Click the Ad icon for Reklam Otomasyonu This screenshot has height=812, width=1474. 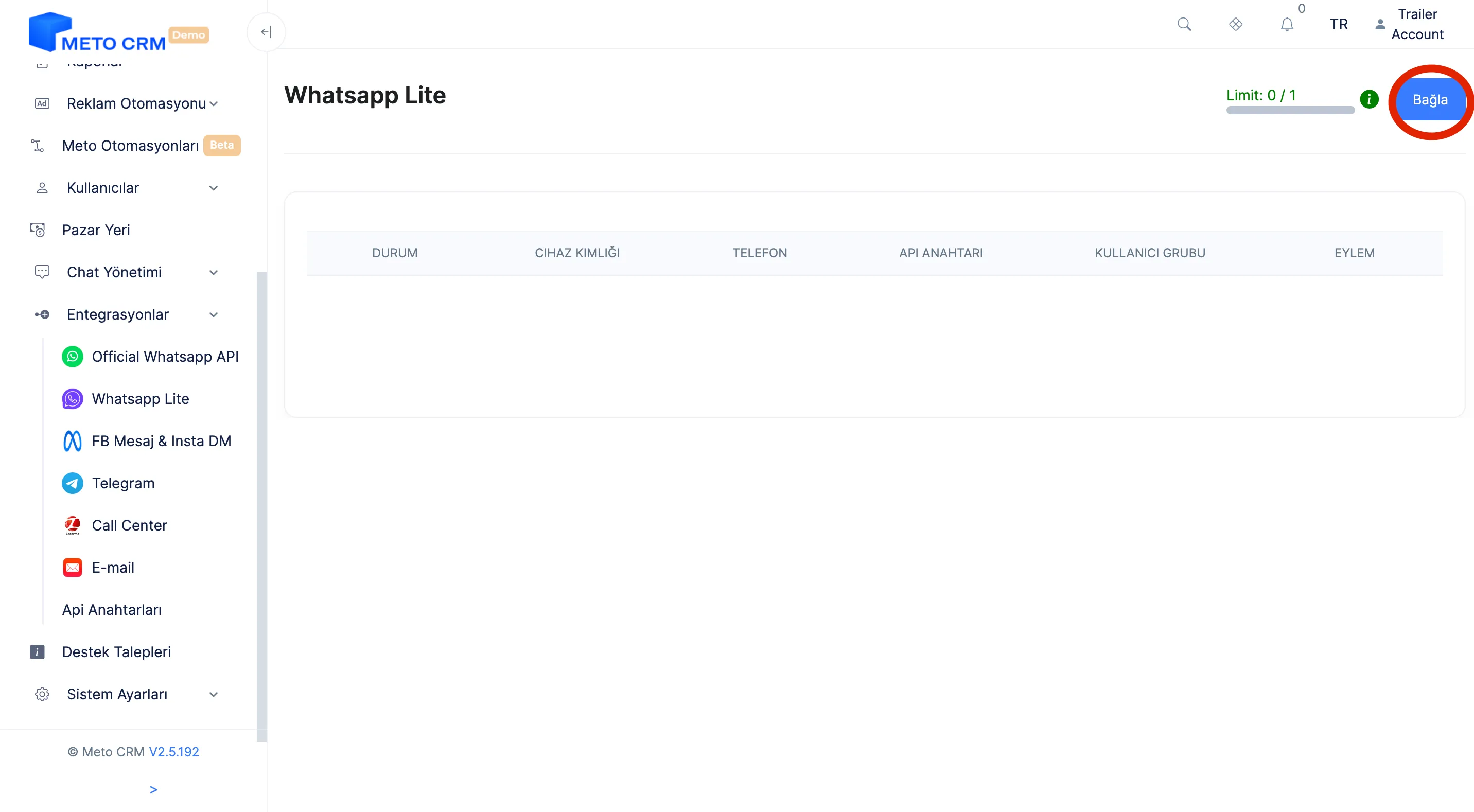[42, 103]
